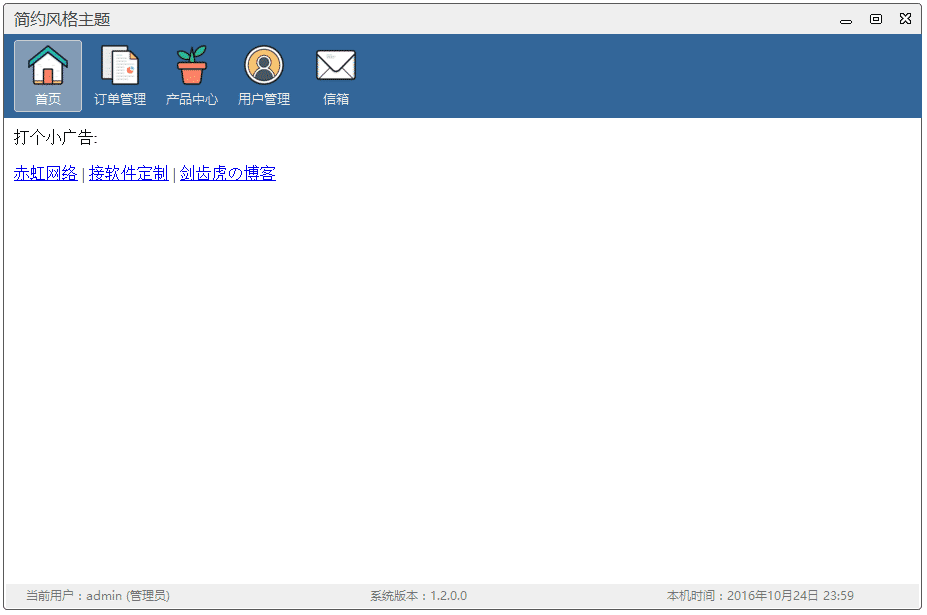Click the 系统版本 1.2.0.0 status text
Screen dimensions: 927x615
[418, 596]
